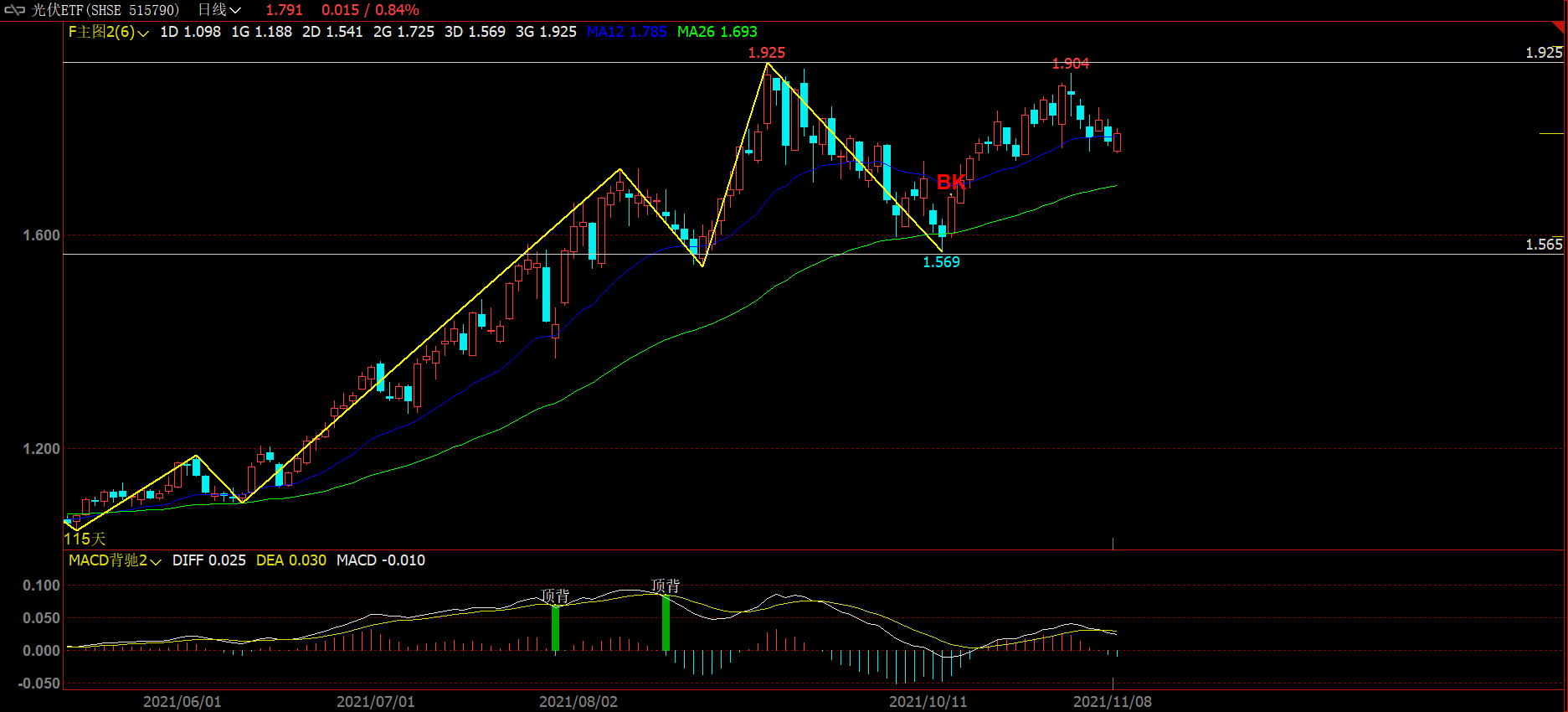Click the green MA26 1.693 label
Image resolution: width=1568 pixels, height=712 pixels.
pyautogui.click(x=717, y=32)
